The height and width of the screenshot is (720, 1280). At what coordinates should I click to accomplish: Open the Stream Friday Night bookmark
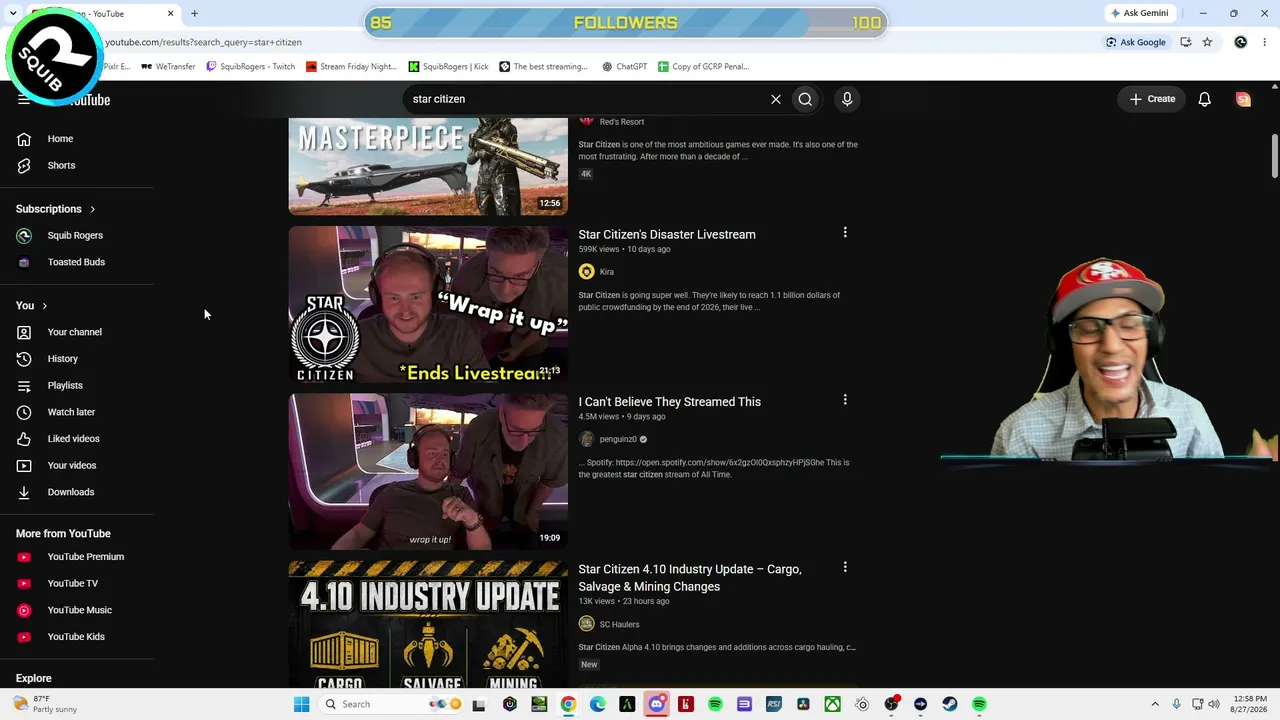click(351, 67)
